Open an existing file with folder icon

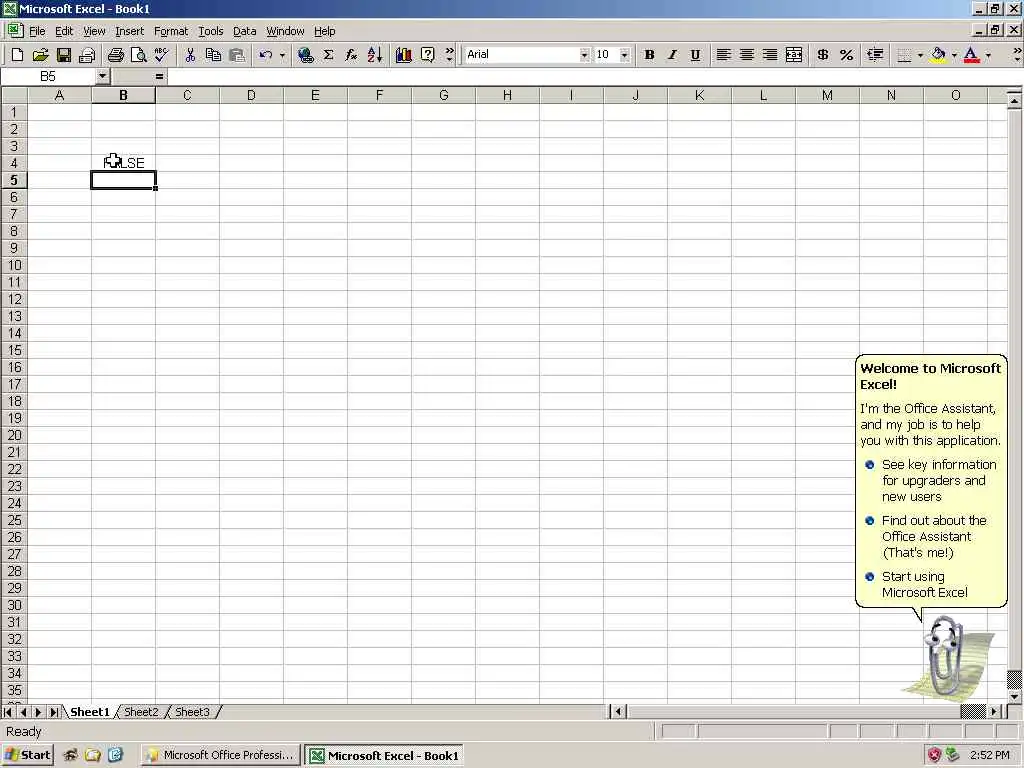point(40,55)
